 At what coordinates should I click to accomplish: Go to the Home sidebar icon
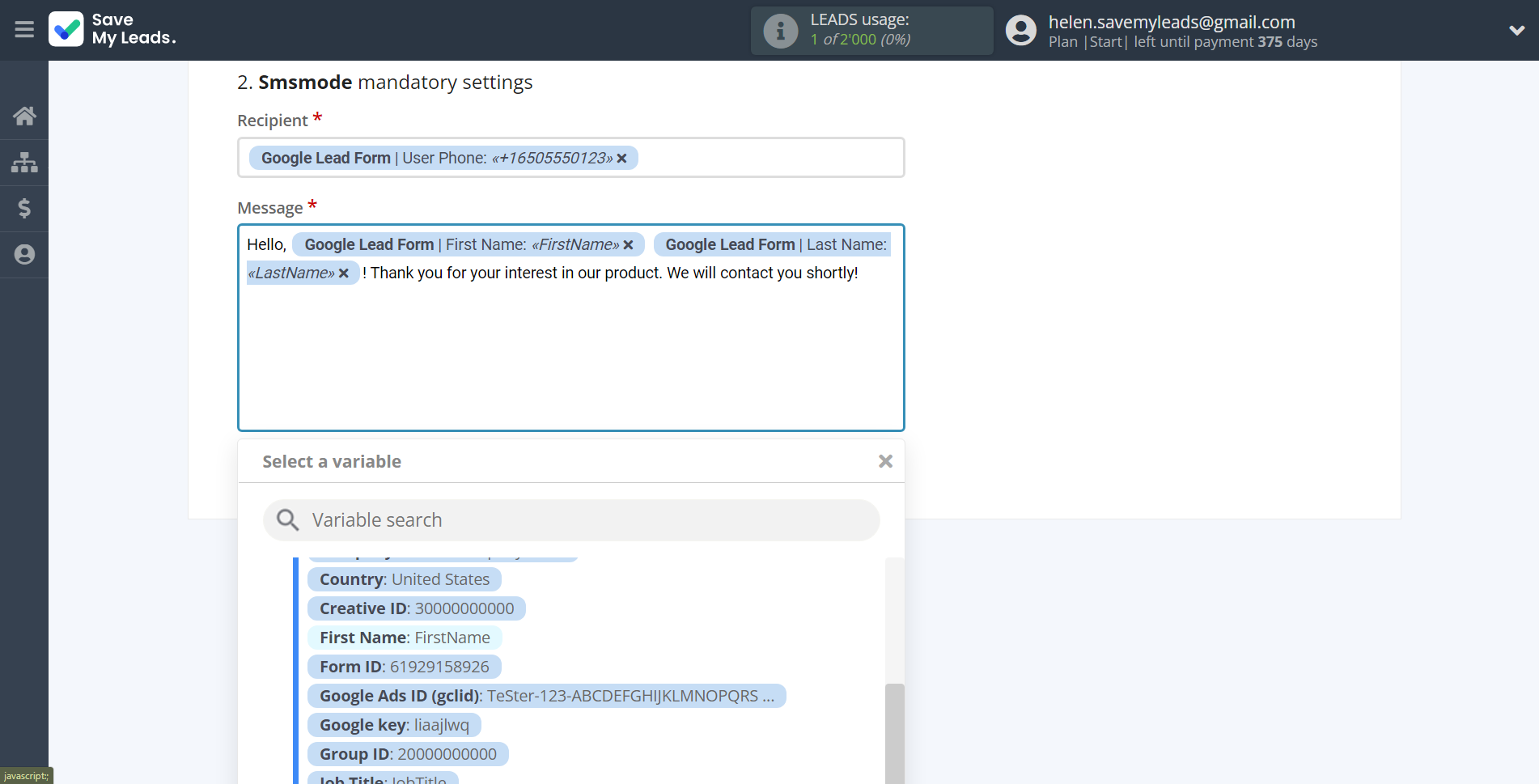[24, 116]
